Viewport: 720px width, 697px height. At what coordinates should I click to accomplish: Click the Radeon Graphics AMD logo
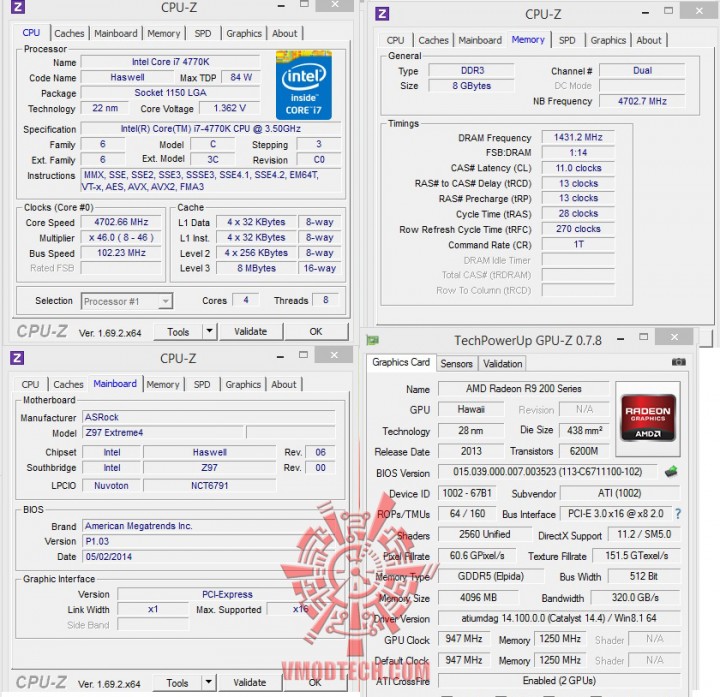coord(648,418)
